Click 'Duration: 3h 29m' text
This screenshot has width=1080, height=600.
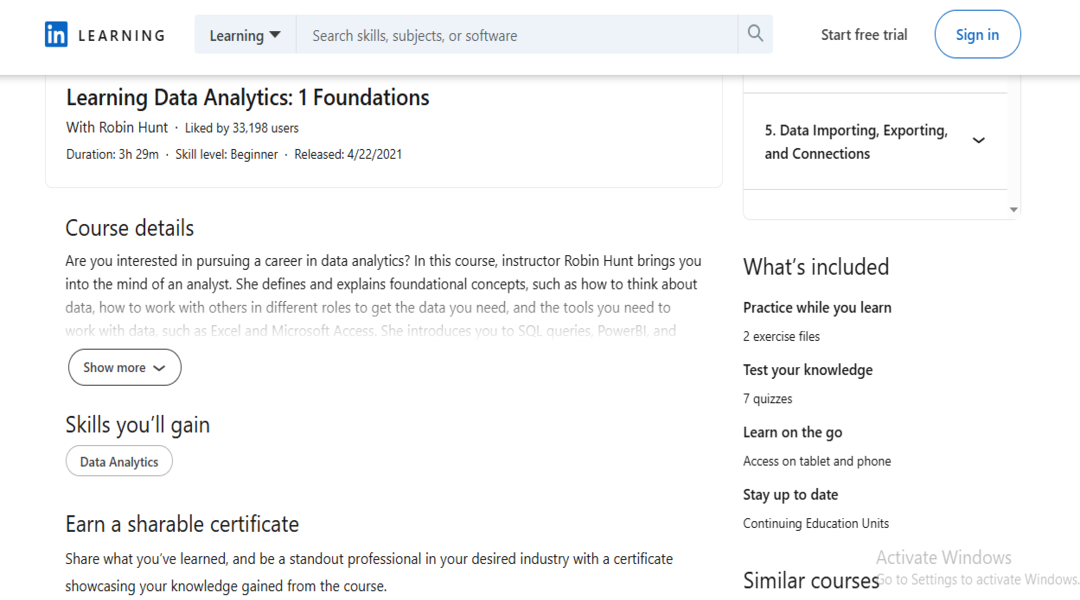point(112,154)
